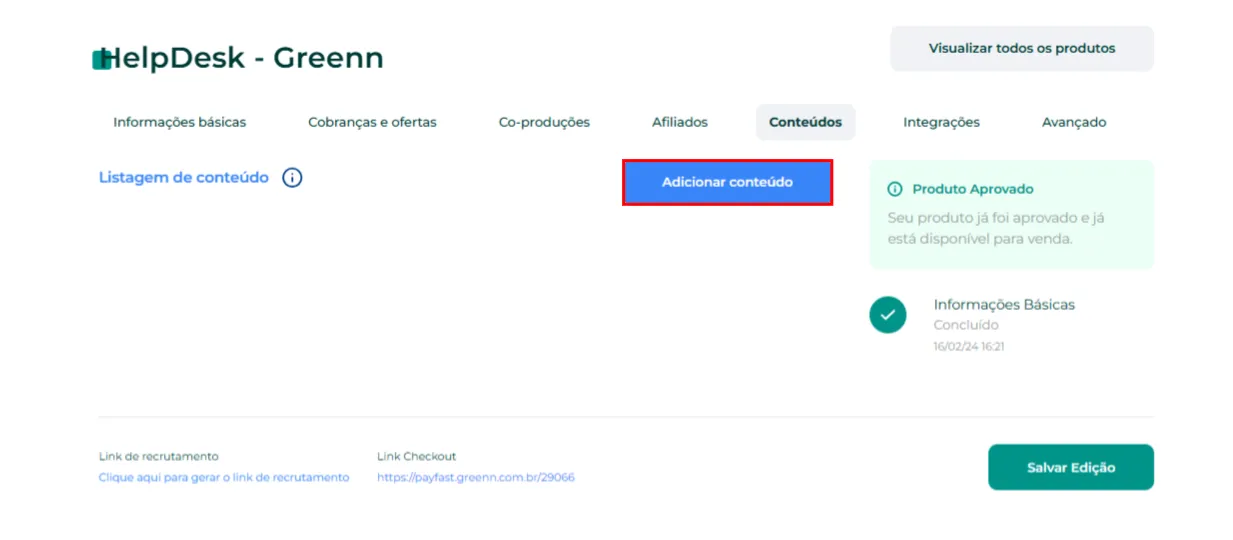1233x540 pixels.
Task: Switch to Cobranças e ofertas tab
Action: [372, 122]
